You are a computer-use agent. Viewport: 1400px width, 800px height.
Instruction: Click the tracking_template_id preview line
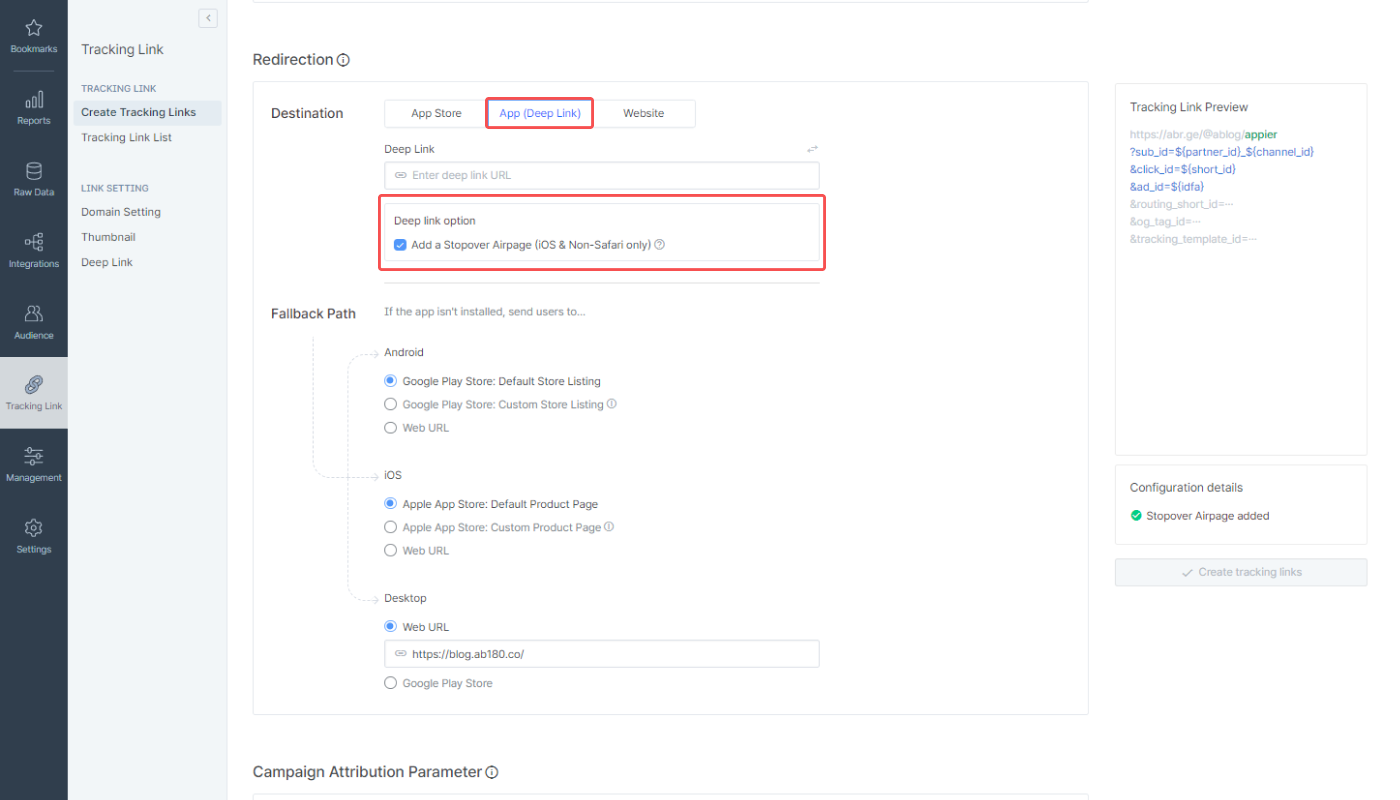pos(1194,239)
